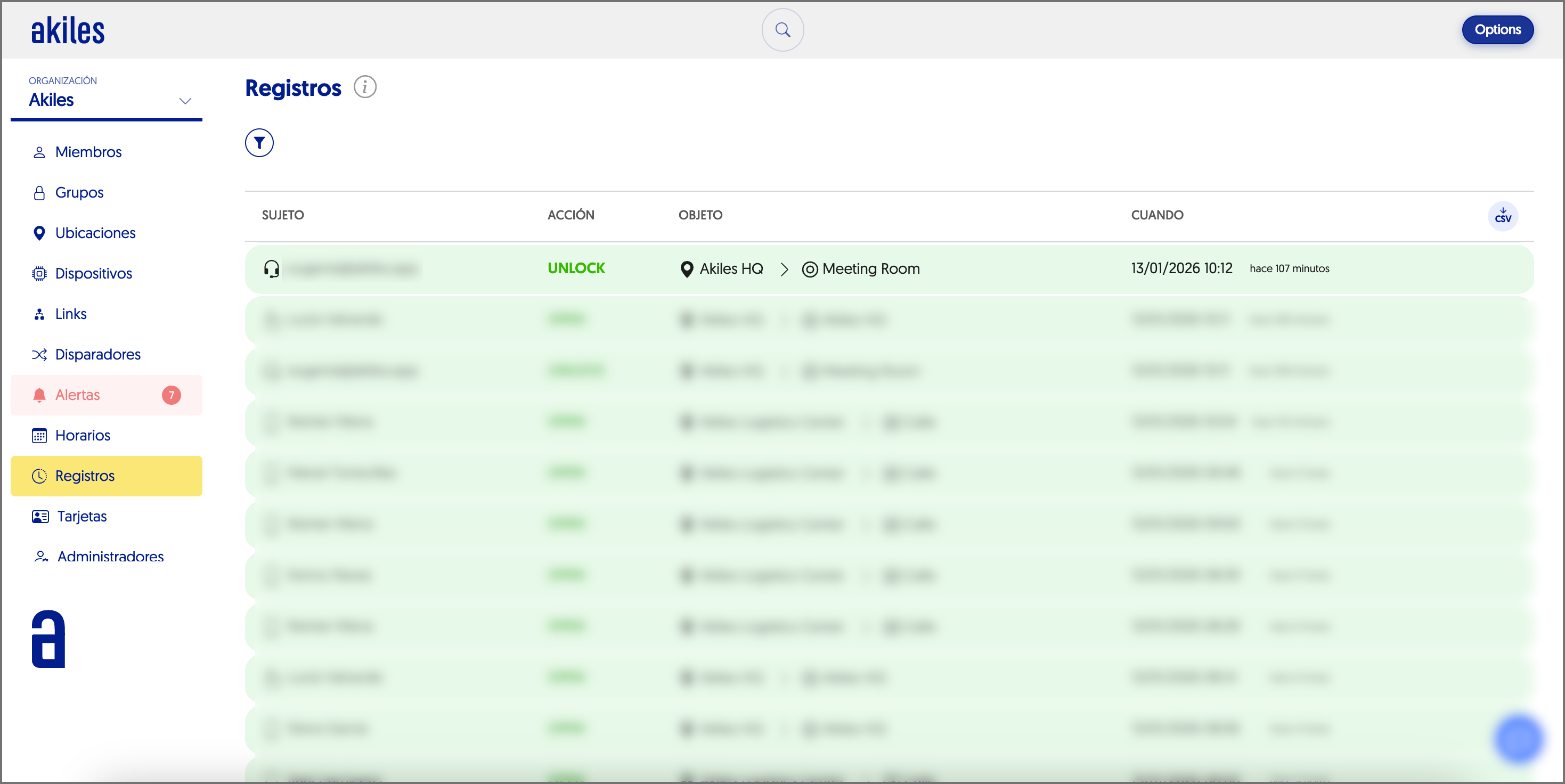Click the akiles logo at top left
This screenshot has height=784, width=1565.
click(x=68, y=30)
